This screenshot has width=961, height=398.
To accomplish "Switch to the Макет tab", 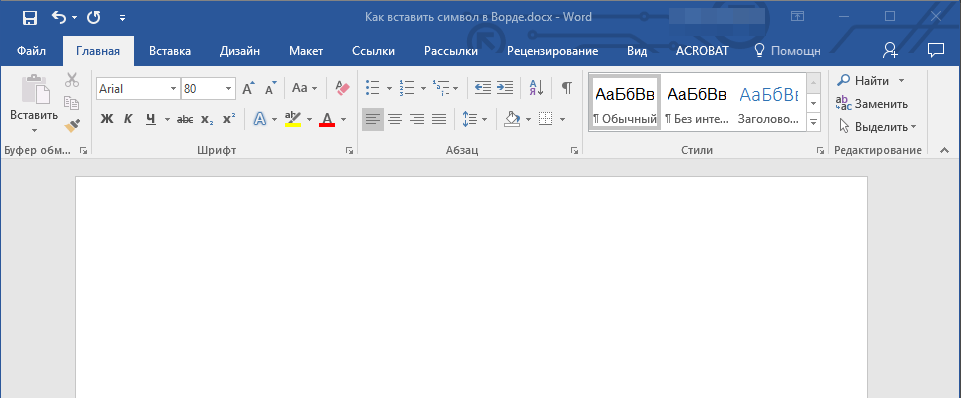I will 306,51.
